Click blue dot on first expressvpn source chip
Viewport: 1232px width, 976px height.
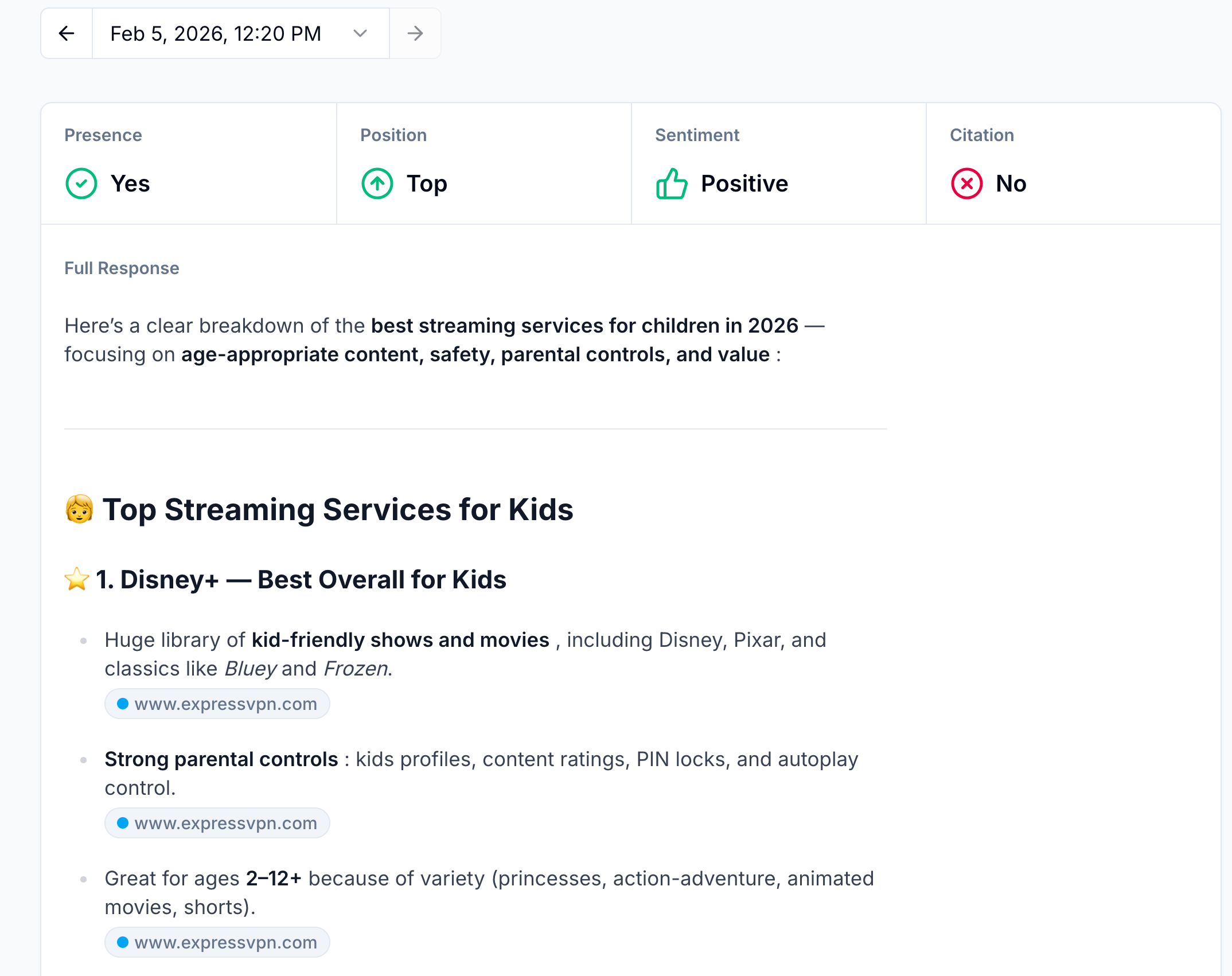pos(123,704)
